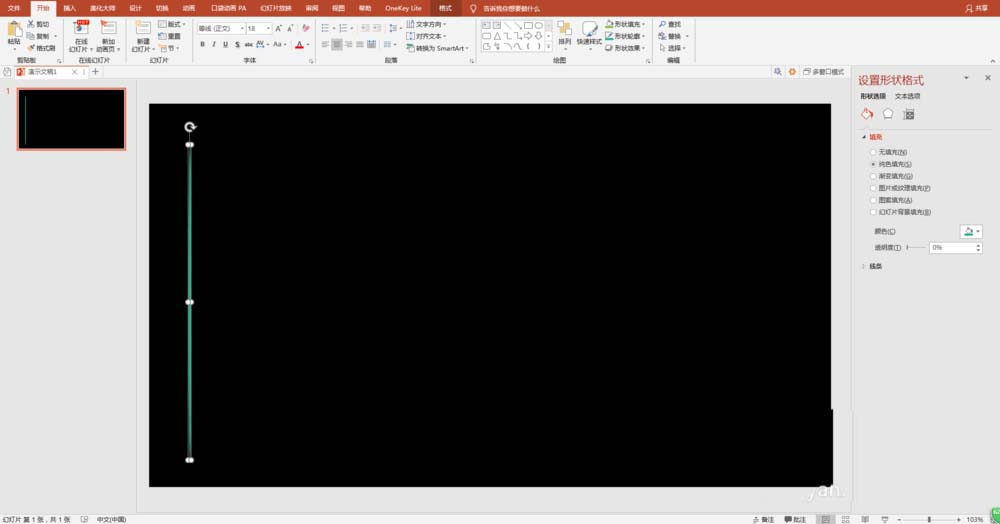Toggle italic (I) formatting
The image size is (1000, 524).
[214, 45]
